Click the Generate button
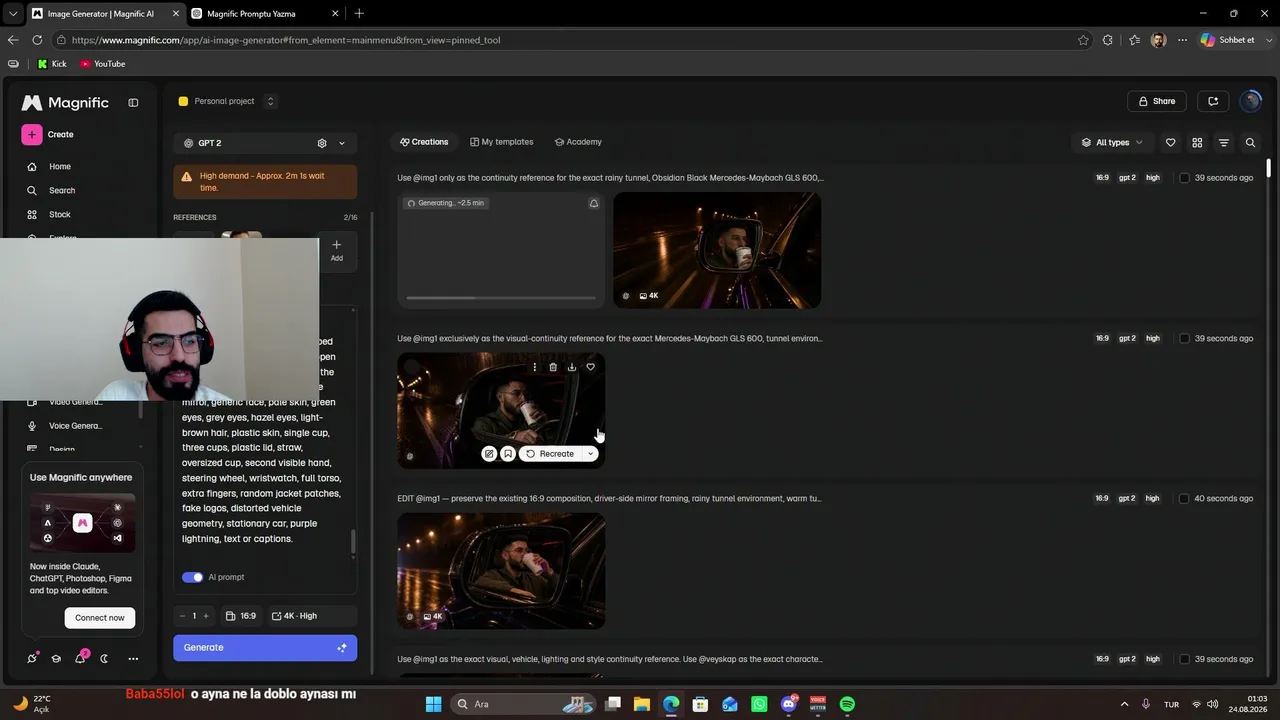This screenshot has height=720, width=1280. coord(265,648)
